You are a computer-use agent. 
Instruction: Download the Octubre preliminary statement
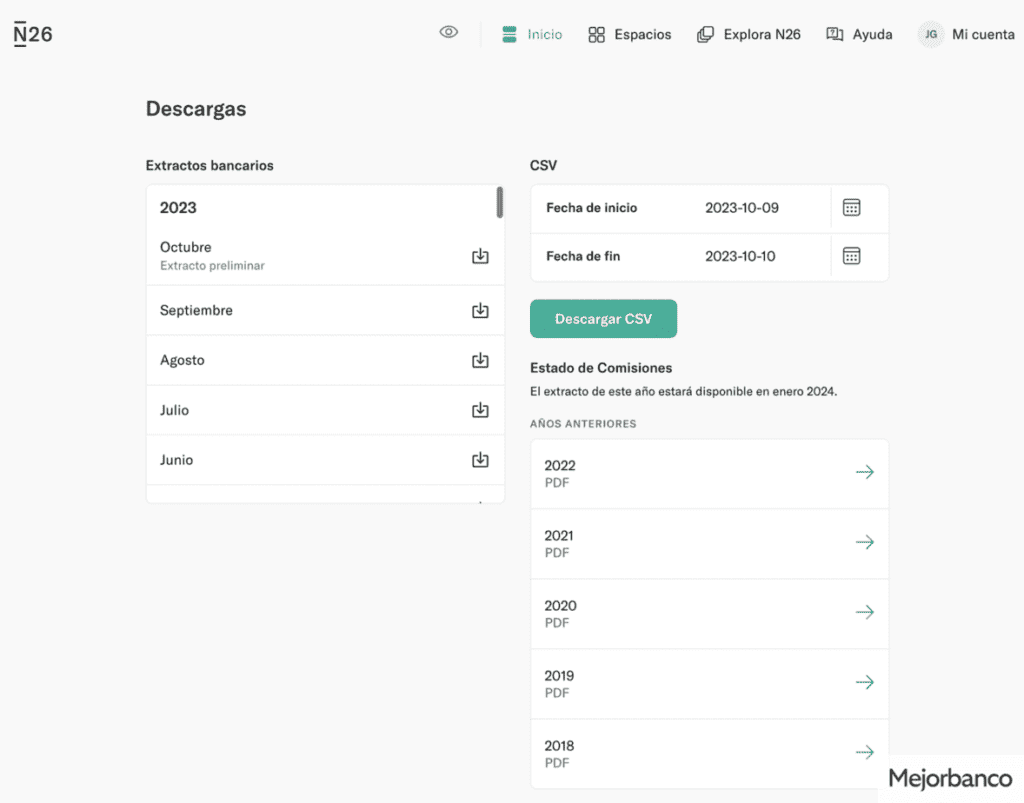click(x=480, y=256)
